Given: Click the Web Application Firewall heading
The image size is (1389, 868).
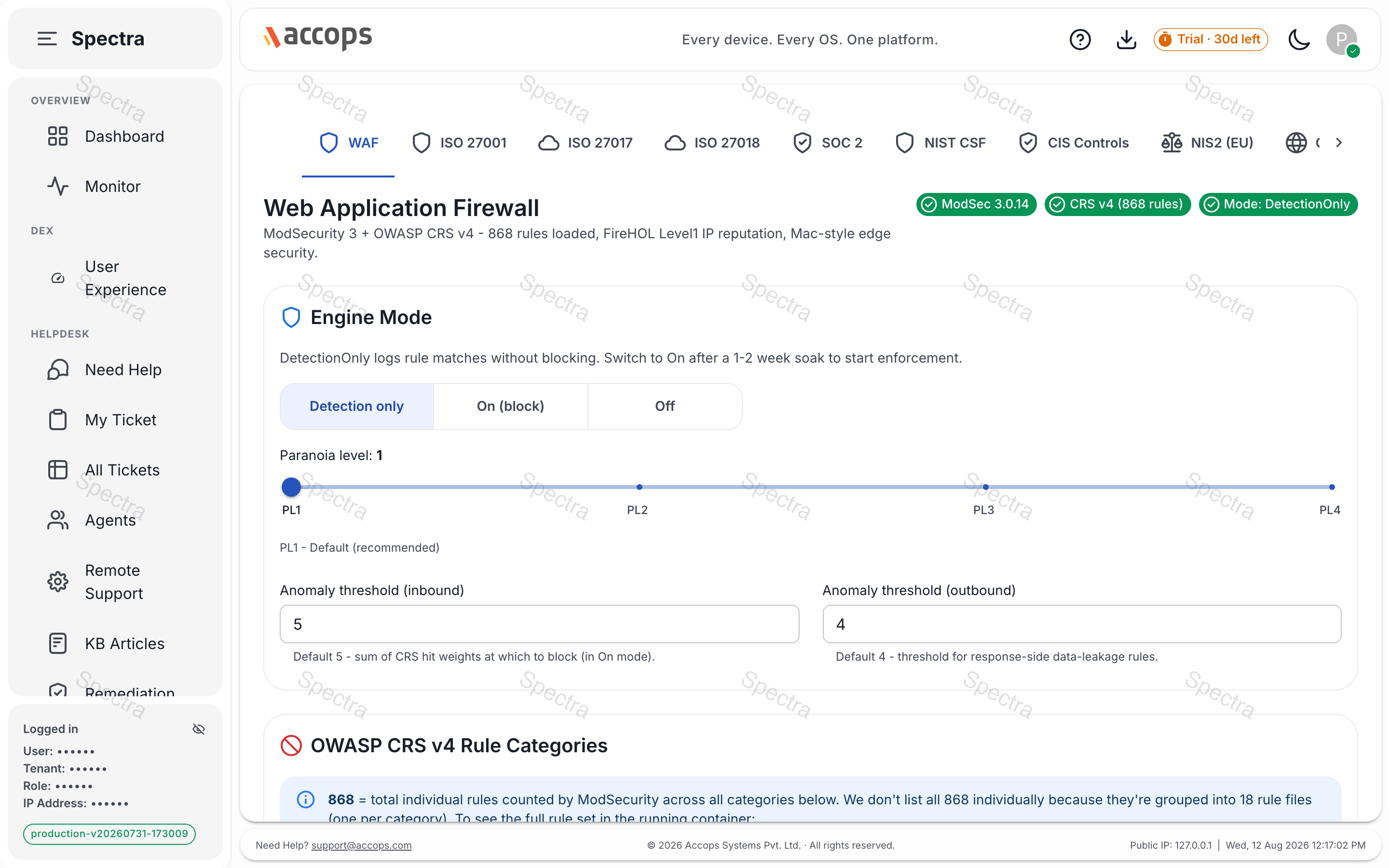Looking at the screenshot, I should point(401,208).
